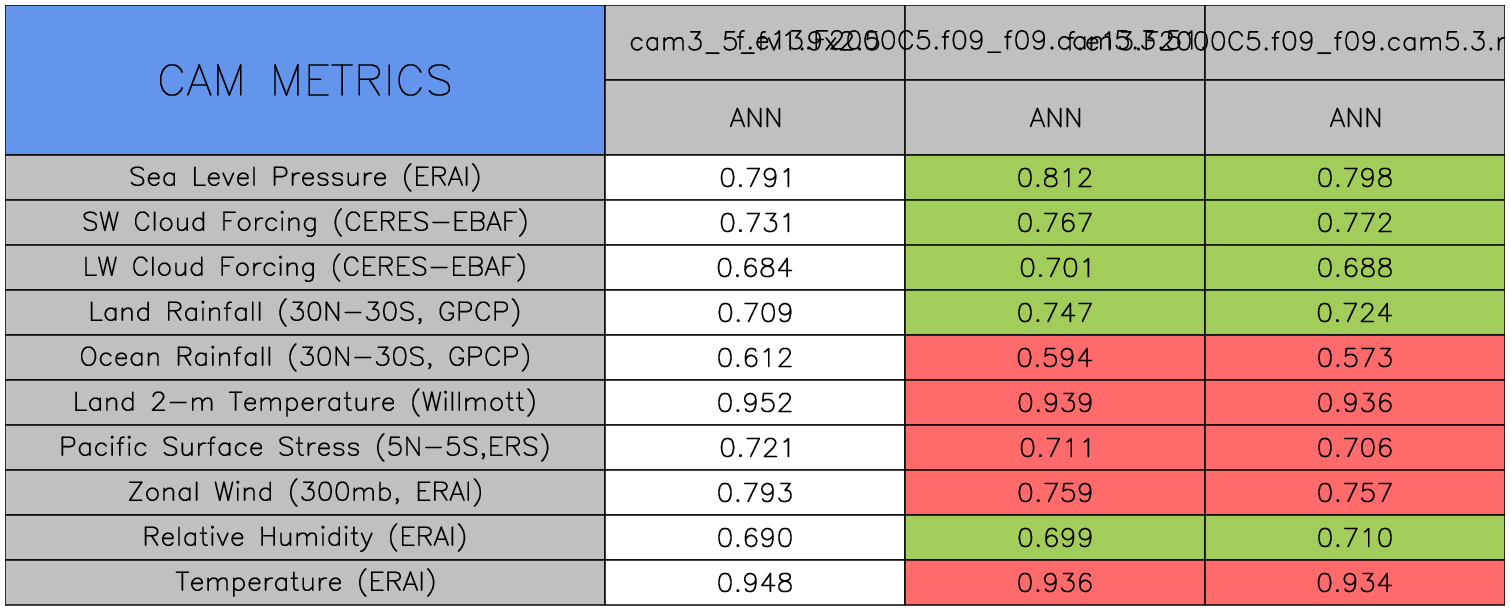Select the LW Cloud Forcing row label
Viewport: 1510px width, 611px height.
coord(305,268)
